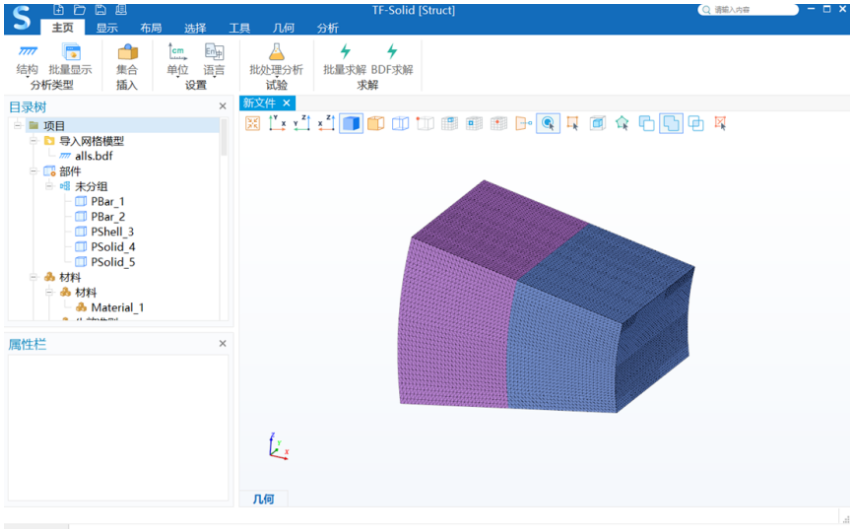Click the save icon in title bar
This screenshot has width=852, height=529.
tap(101, 10)
